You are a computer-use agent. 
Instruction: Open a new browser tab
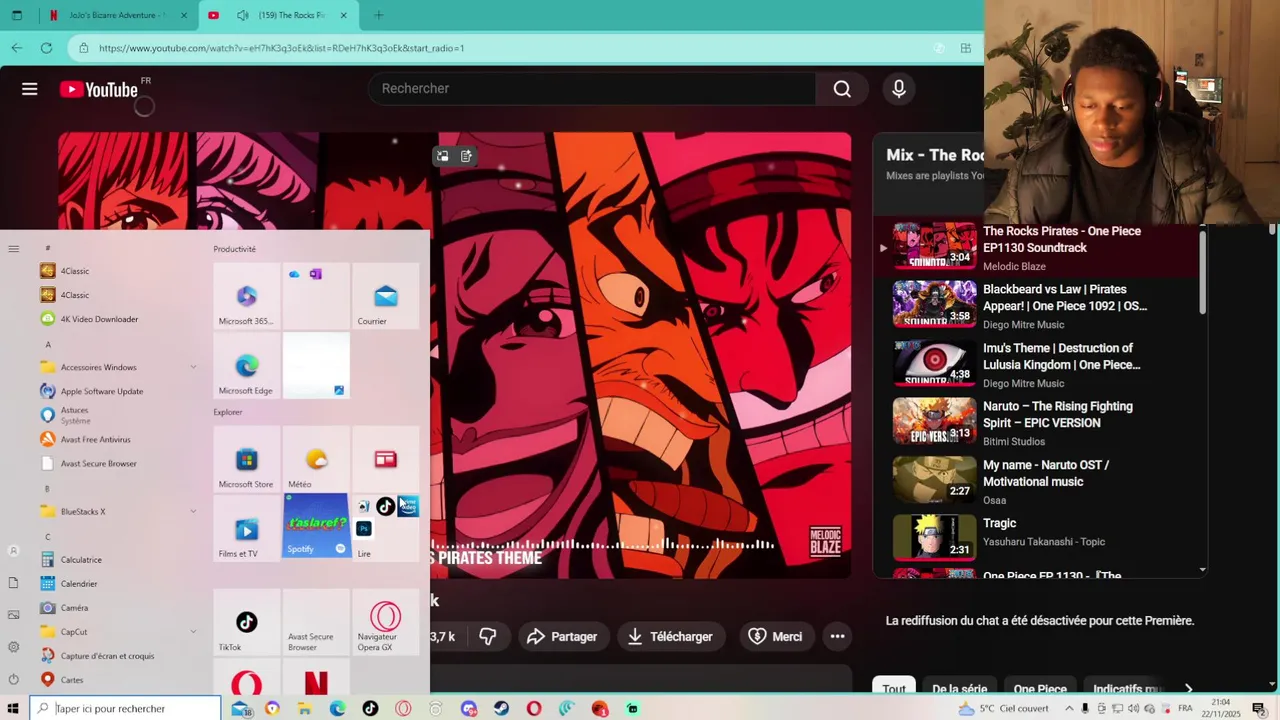tap(378, 15)
